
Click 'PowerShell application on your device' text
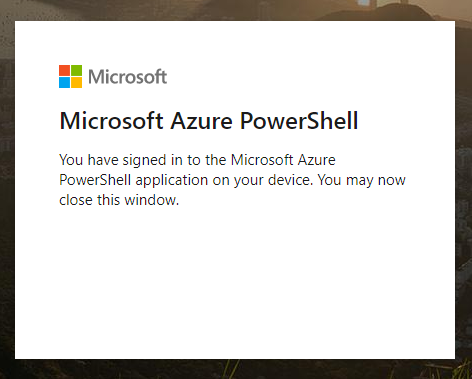tap(186, 180)
